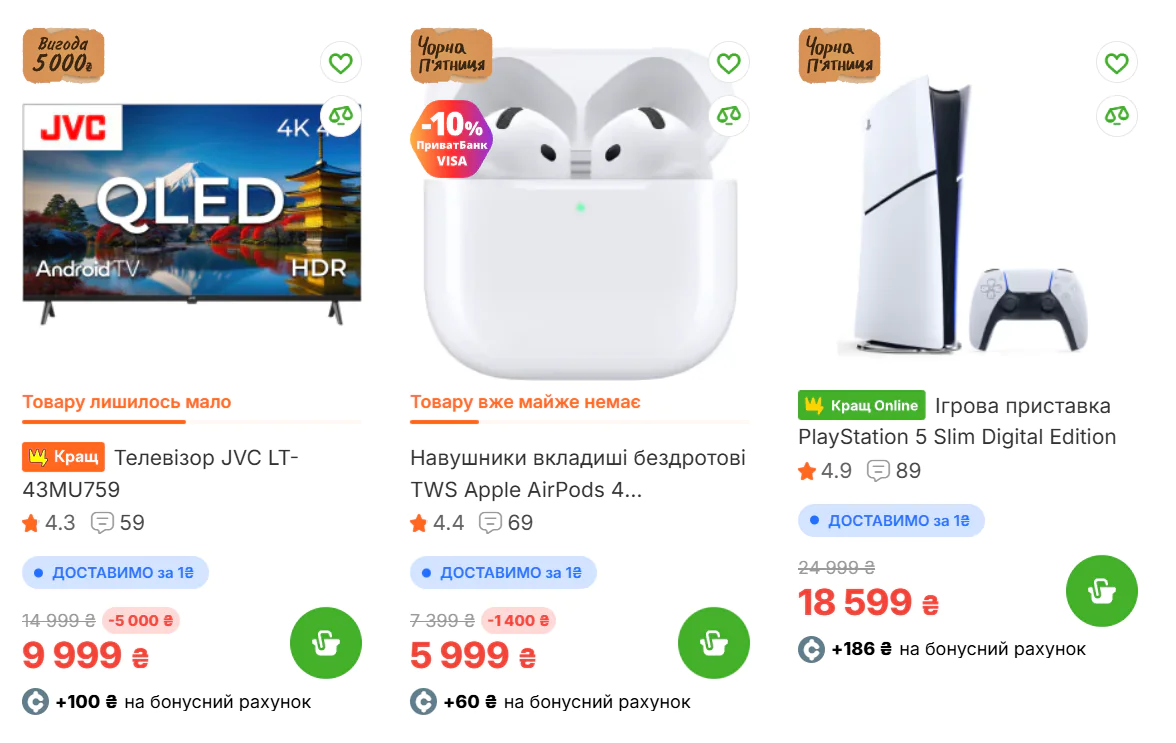The image size is (1176, 743).
Task: Click the compare scales icon on the PlayStation 5
Action: [1116, 116]
